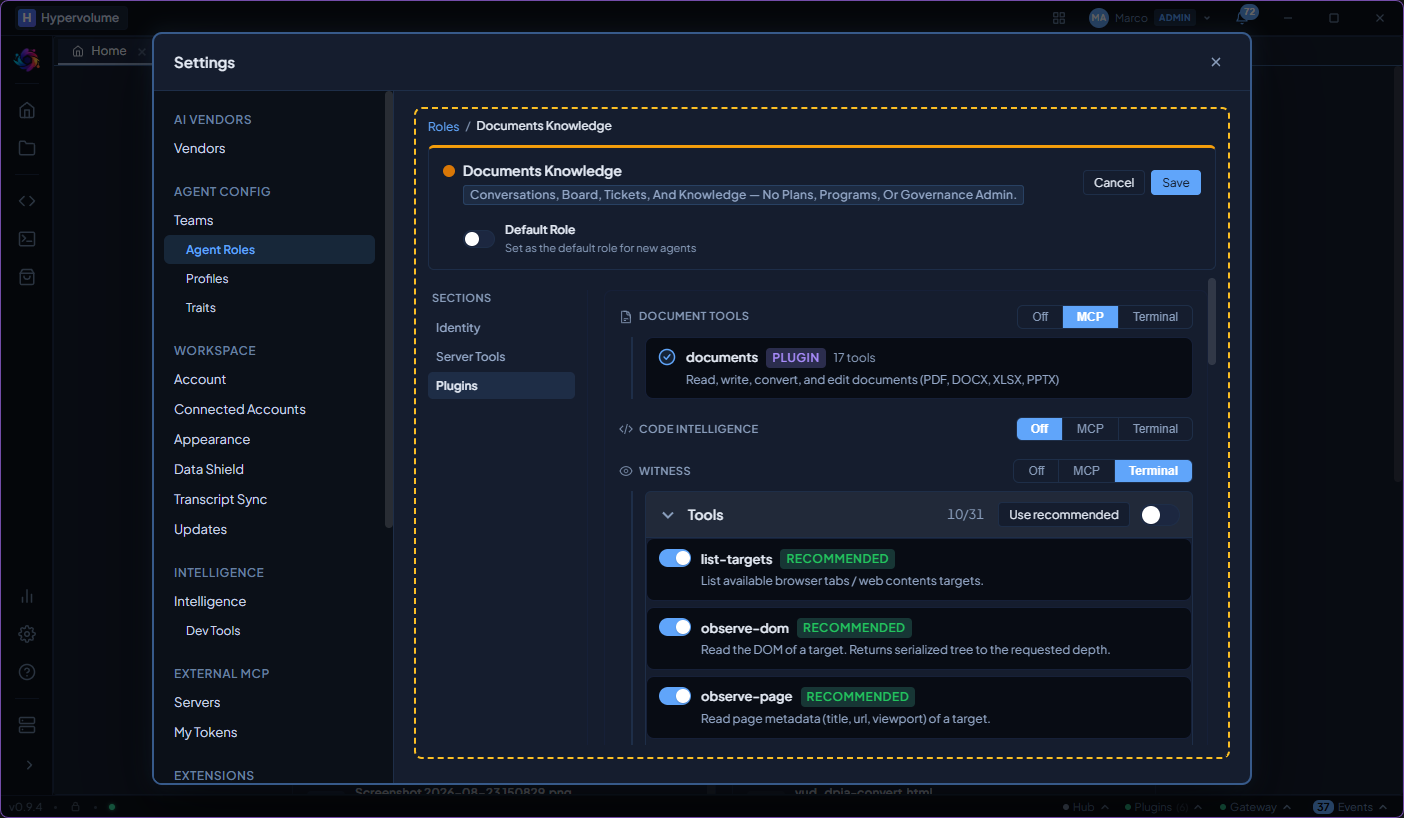Turn off the observe-page tool toggle

[x=675, y=696]
